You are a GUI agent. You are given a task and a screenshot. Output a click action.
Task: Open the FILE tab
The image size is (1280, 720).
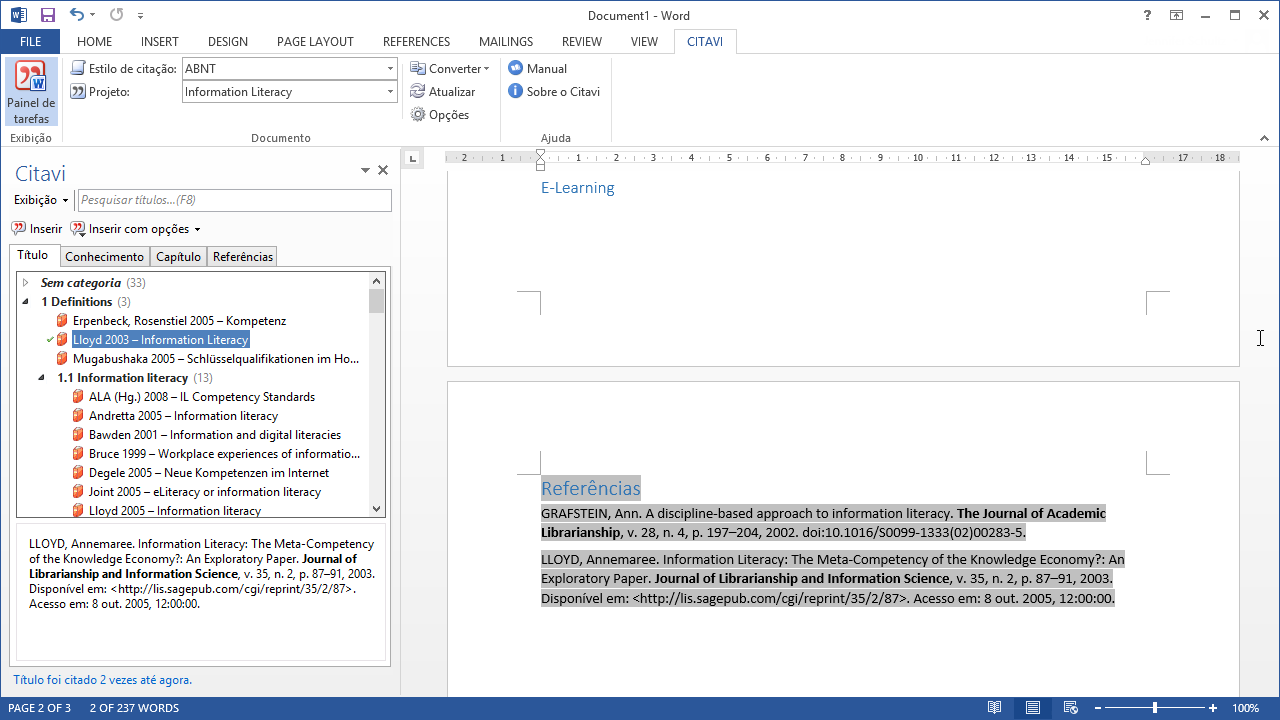coord(30,42)
